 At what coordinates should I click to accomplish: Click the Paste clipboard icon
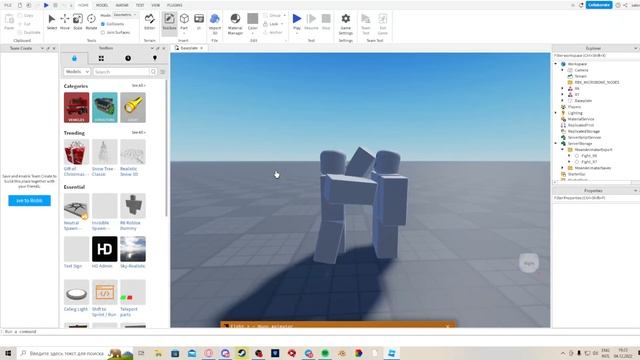(x=9, y=22)
